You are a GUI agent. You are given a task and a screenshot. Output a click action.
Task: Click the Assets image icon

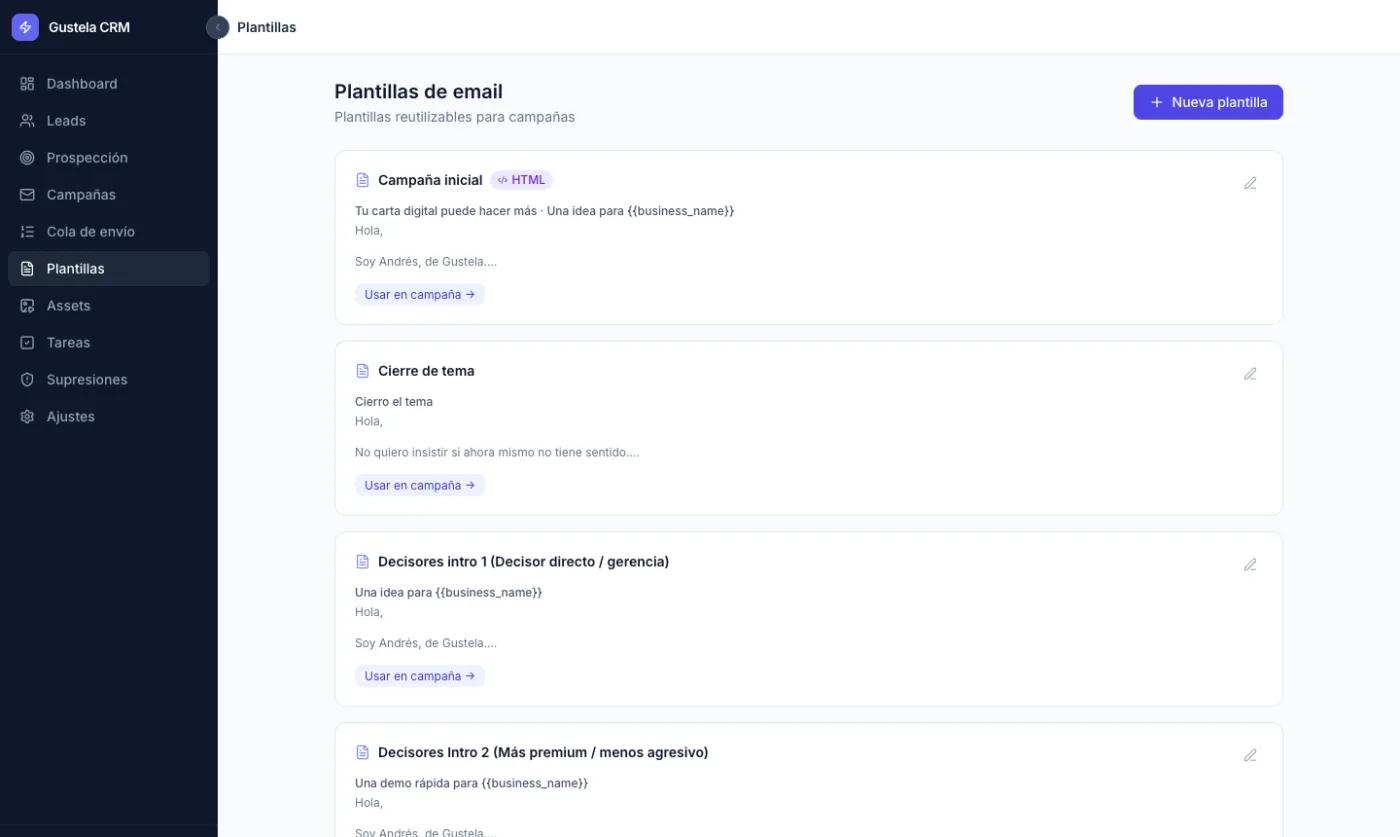click(27, 306)
